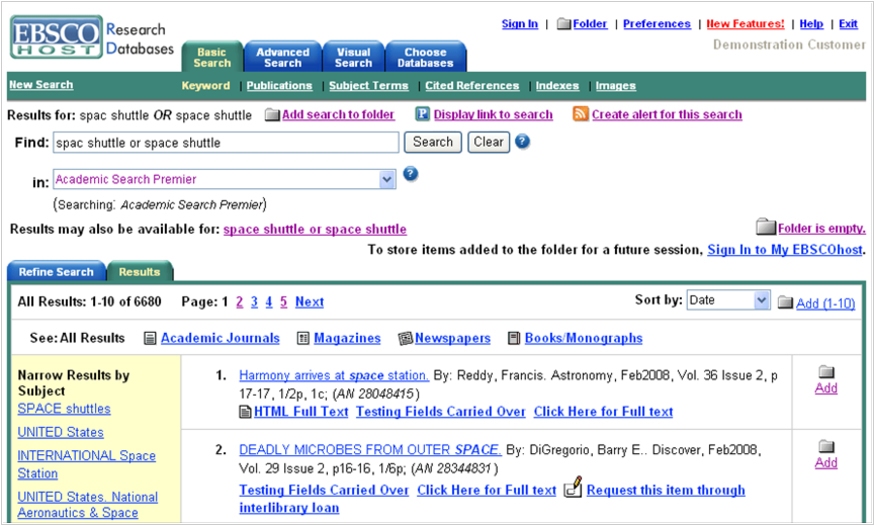Click help icon beside database dropdown
The height and width of the screenshot is (525, 874).
click(x=410, y=175)
